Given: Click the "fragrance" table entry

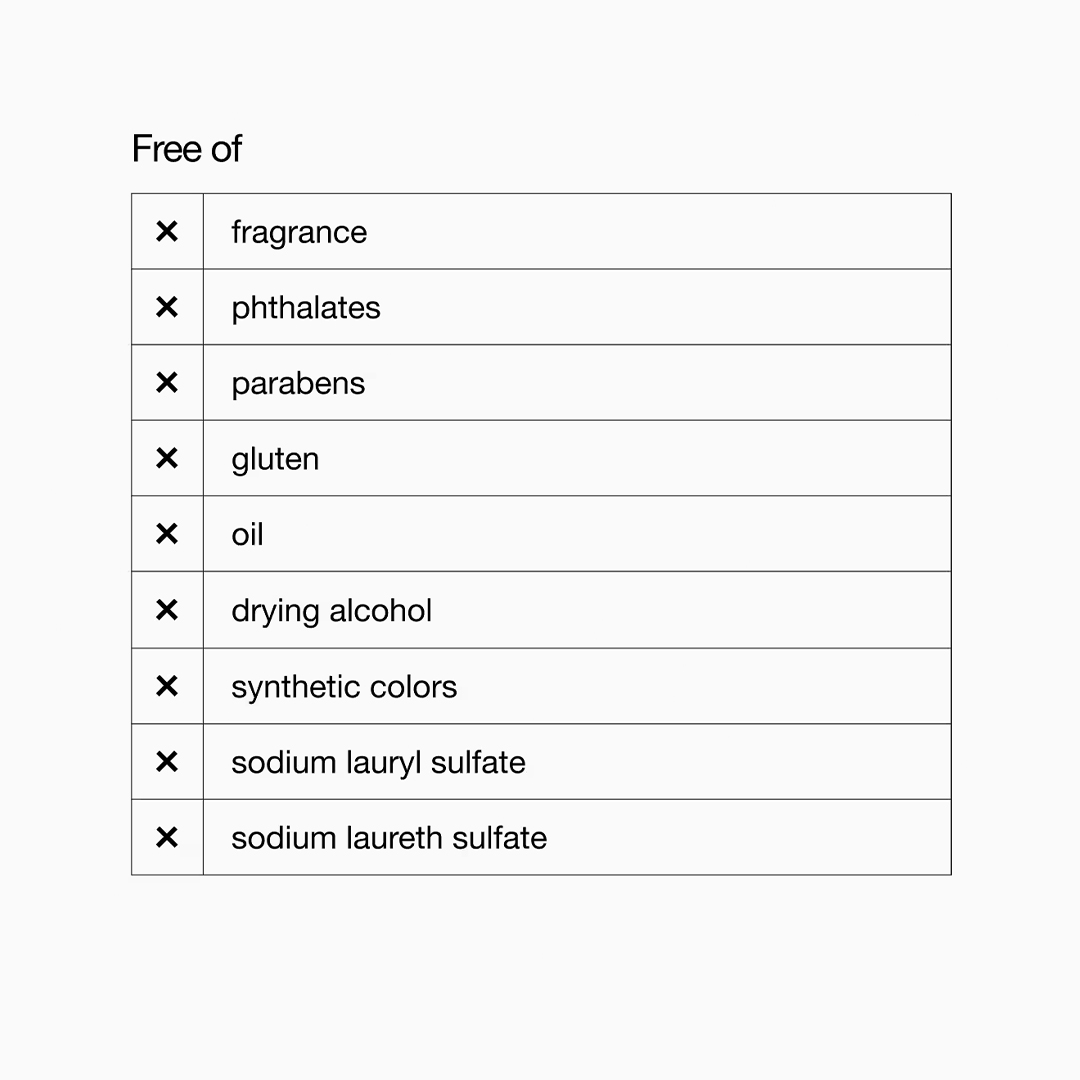Looking at the screenshot, I should pyautogui.click(x=299, y=232).
